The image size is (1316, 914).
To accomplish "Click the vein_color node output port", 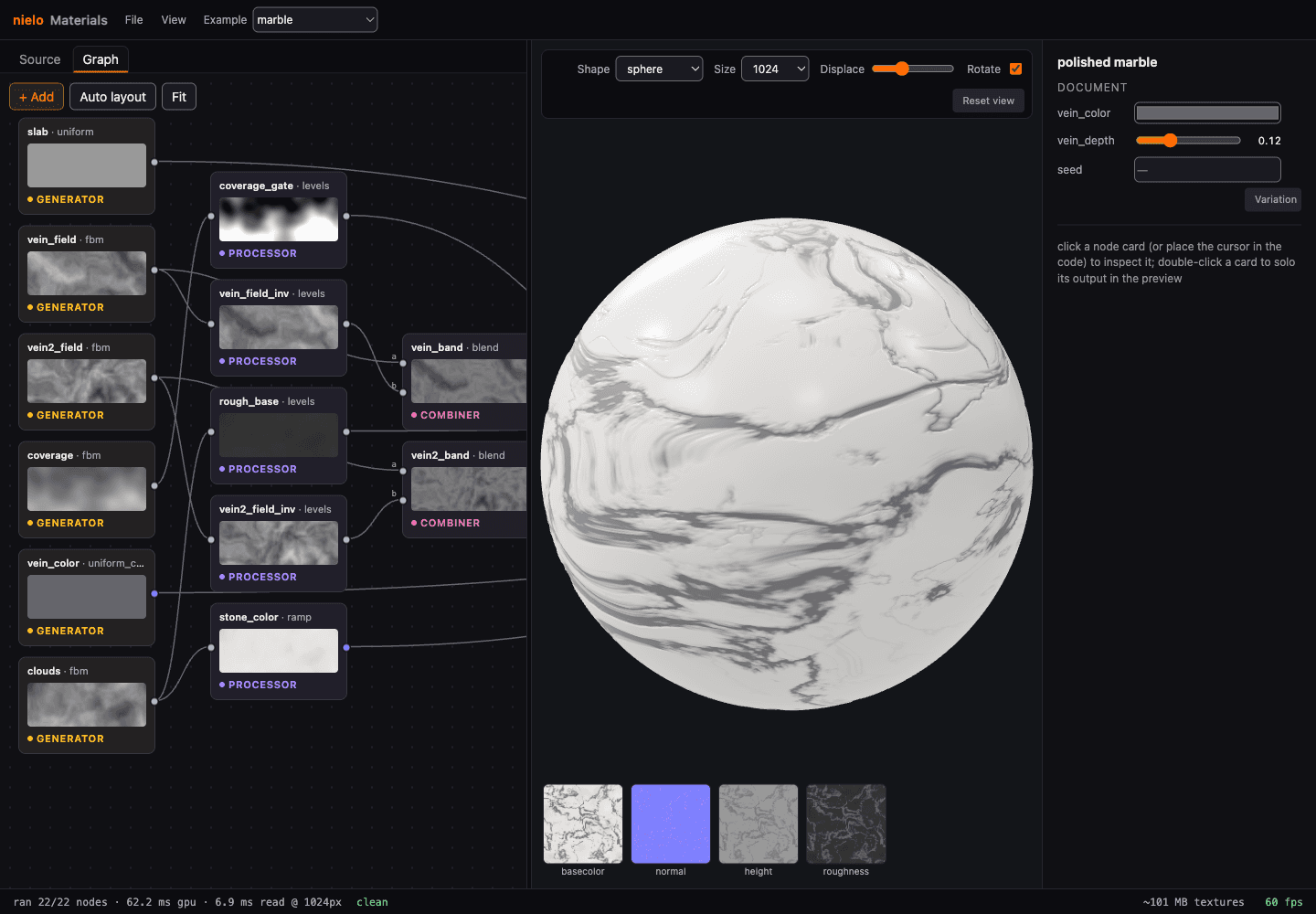I will (x=154, y=593).
